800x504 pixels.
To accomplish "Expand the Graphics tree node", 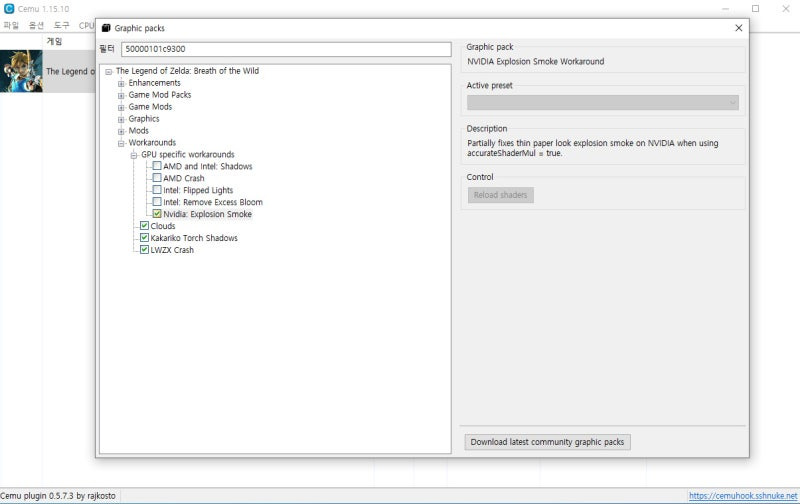I will pyautogui.click(x=121, y=119).
